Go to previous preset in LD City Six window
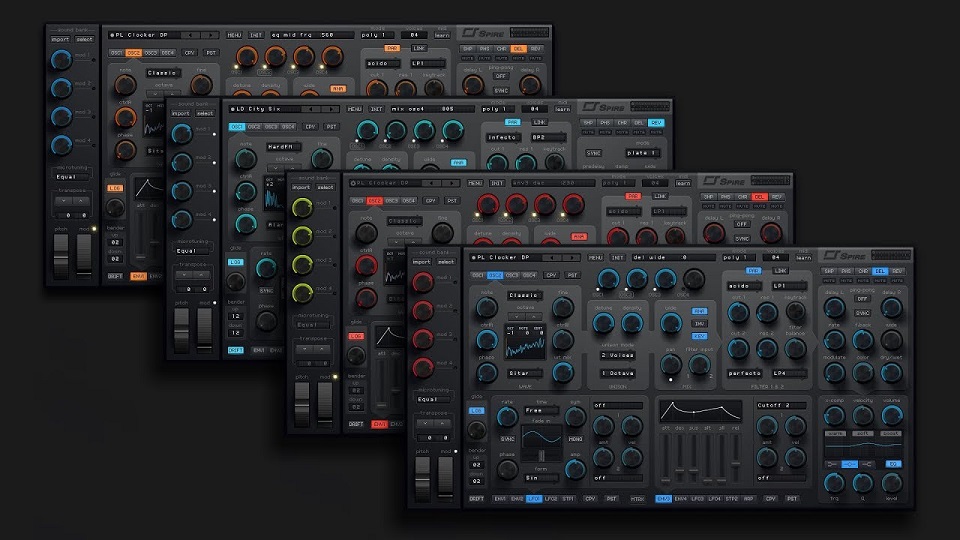The height and width of the screenshot is (540, 960). tap(310, 109)
